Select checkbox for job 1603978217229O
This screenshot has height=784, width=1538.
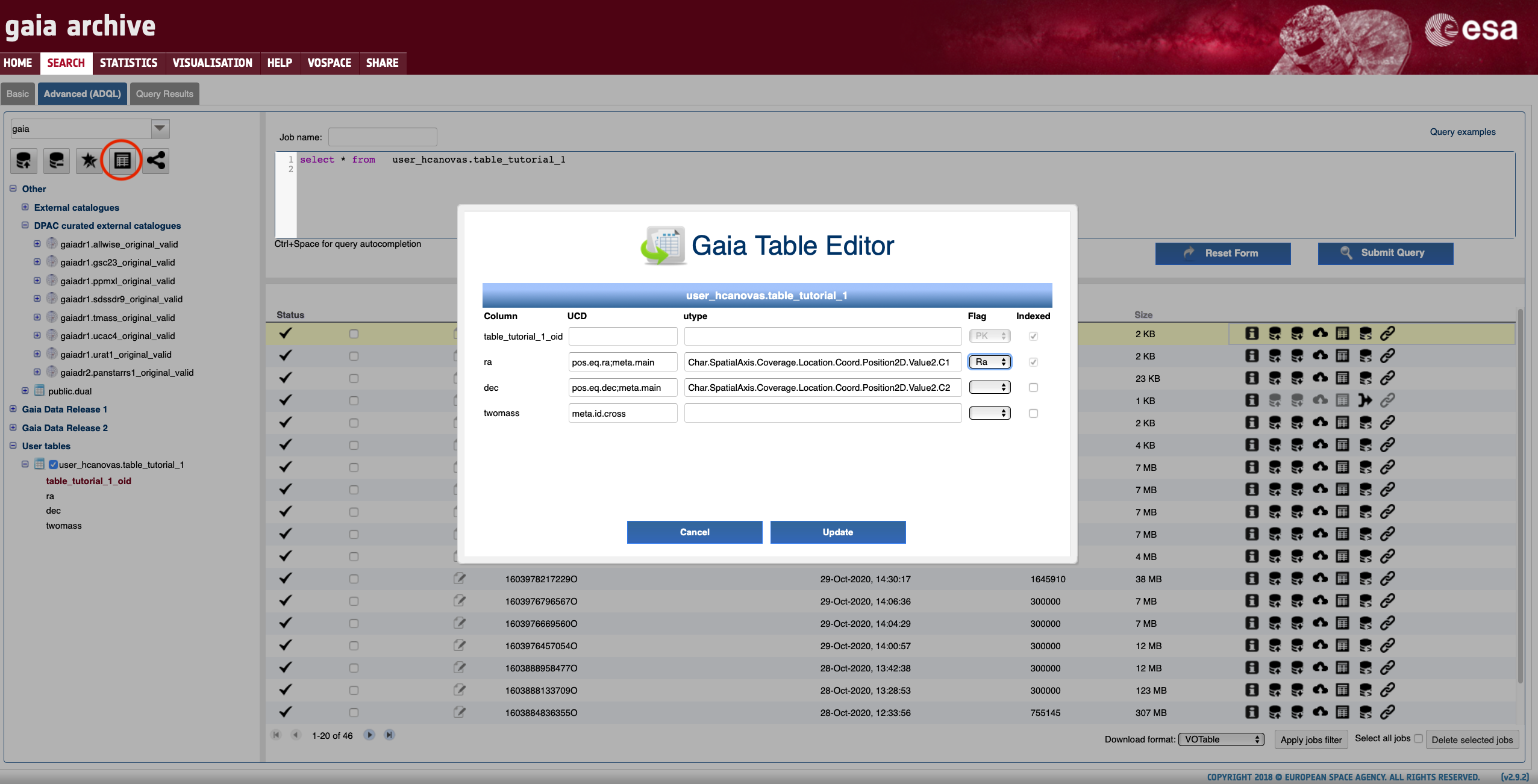(354, 579)
